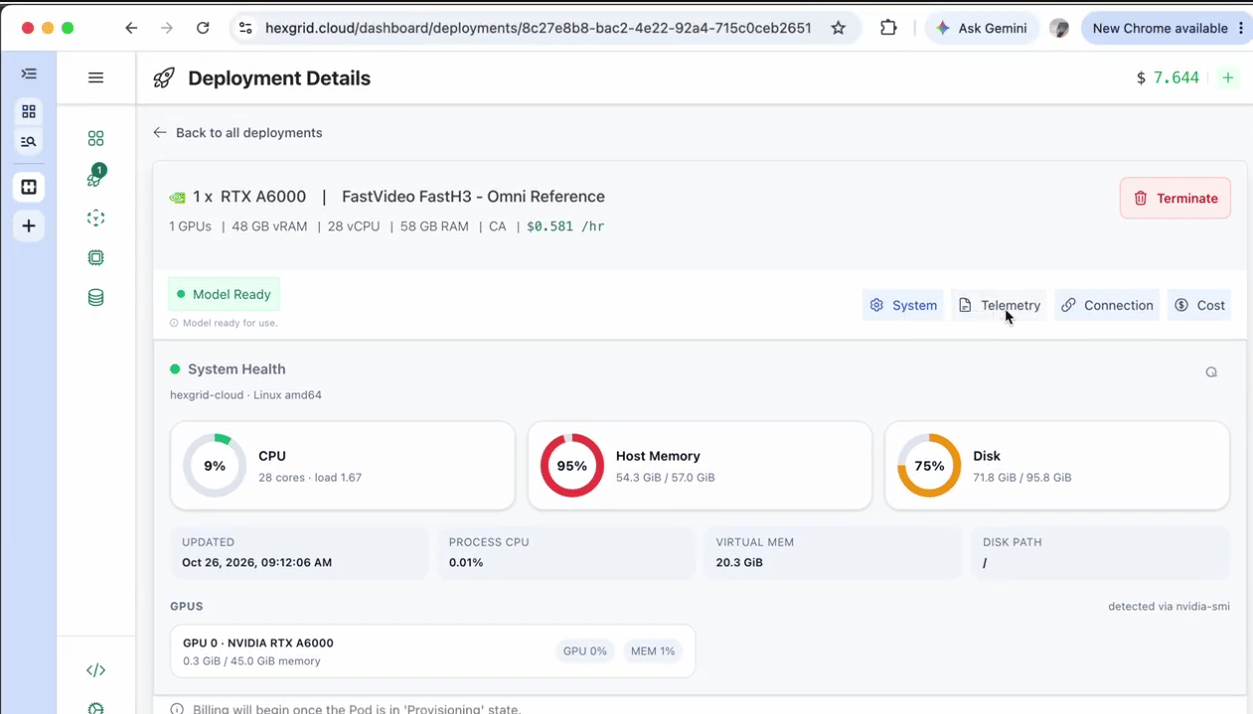1253x714 pixels.
Task: Click the code brackets icon in sidebar
Action: 96,670
